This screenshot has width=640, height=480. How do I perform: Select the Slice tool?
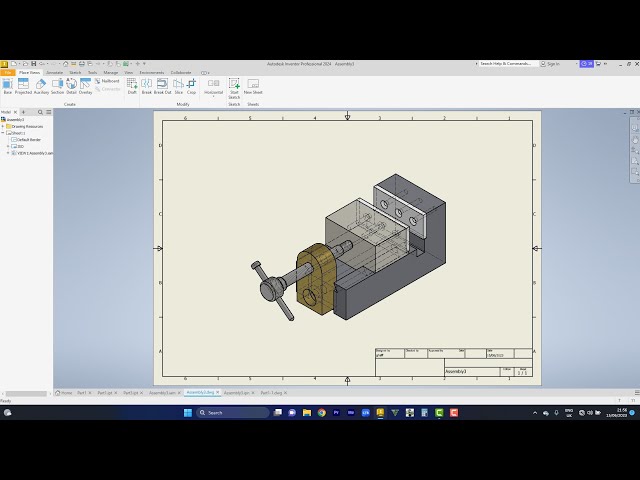[x=178, y=87]
